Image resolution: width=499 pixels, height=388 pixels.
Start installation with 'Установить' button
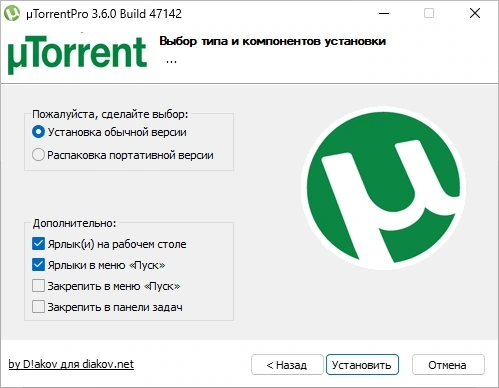click(x=362, y=365)
